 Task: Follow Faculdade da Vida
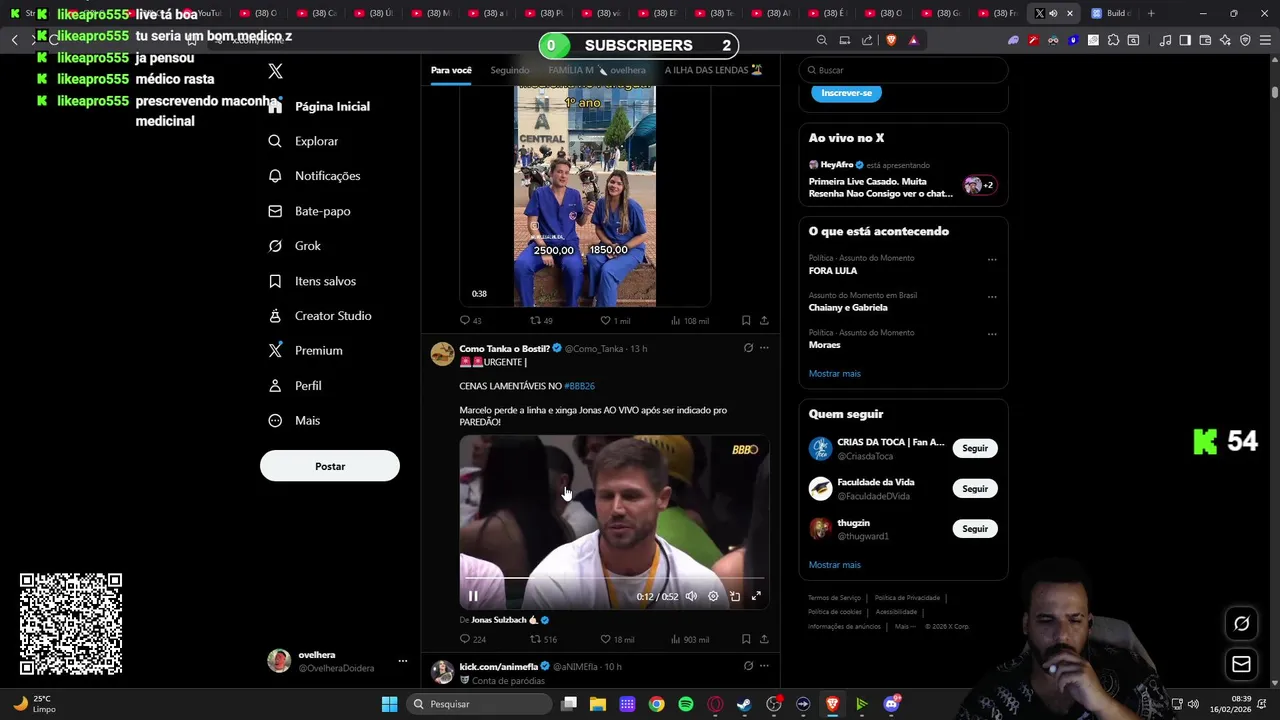[975, 489]
